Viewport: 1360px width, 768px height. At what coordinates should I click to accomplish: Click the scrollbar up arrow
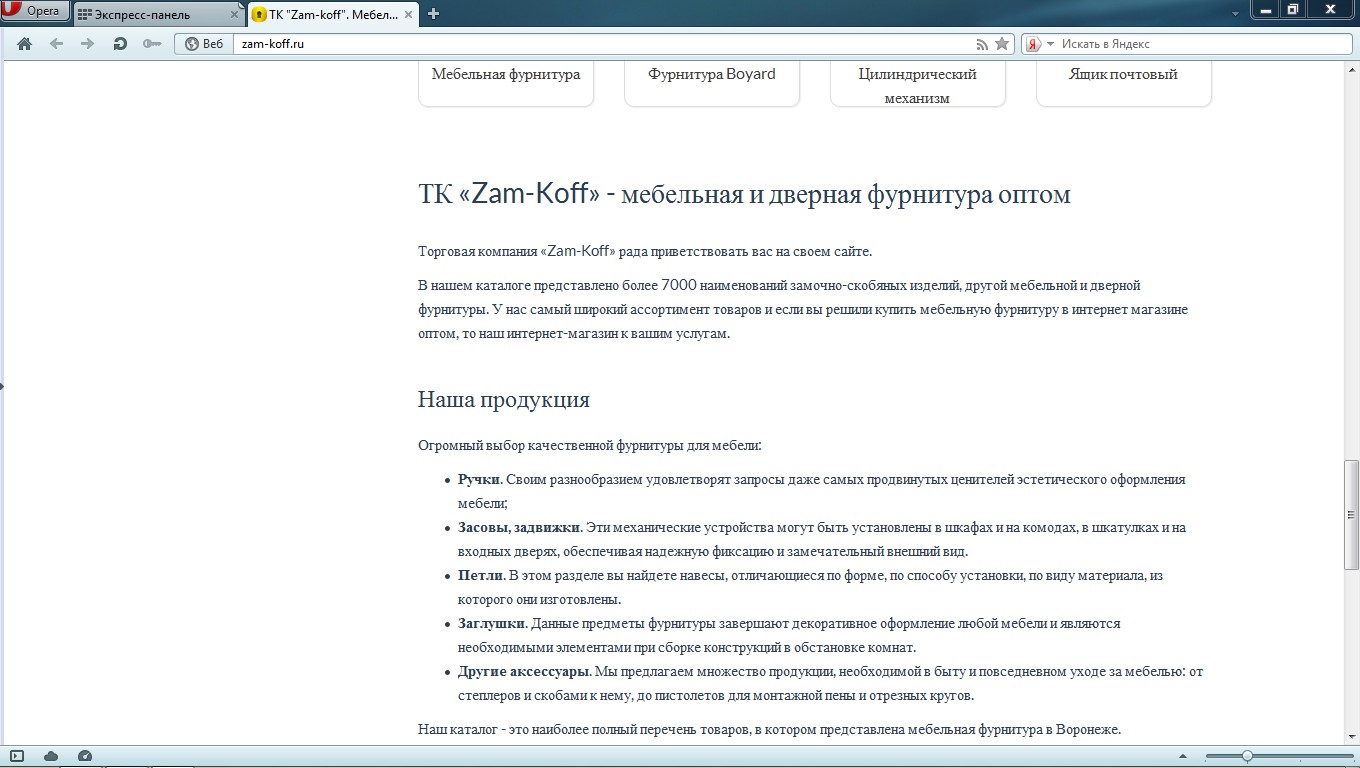[x=1352, y=69]
